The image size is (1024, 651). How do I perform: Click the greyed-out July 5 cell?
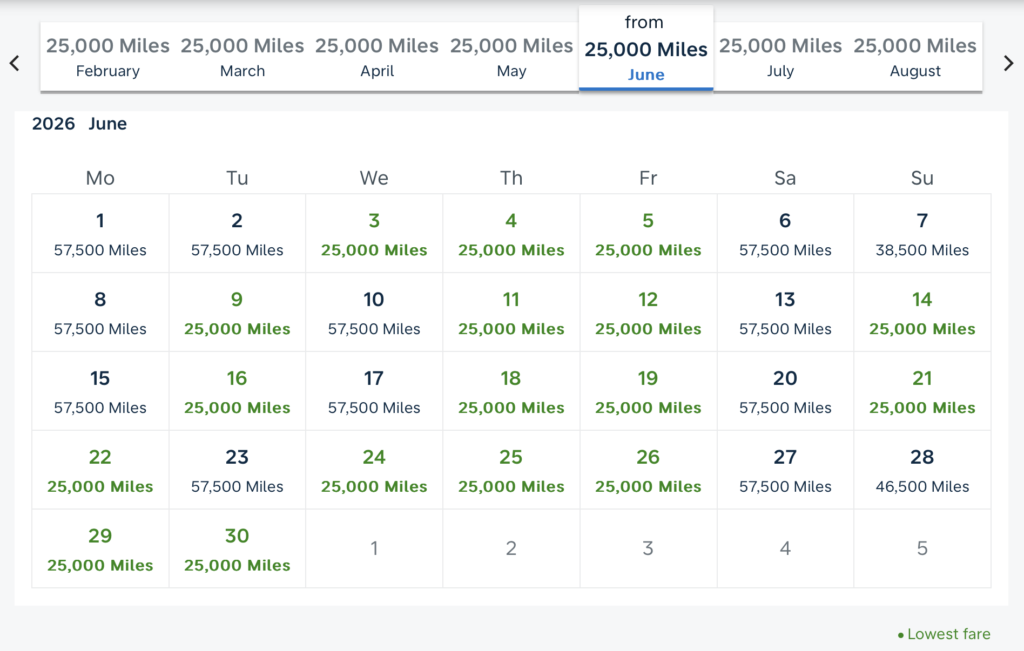coord(922,549)
